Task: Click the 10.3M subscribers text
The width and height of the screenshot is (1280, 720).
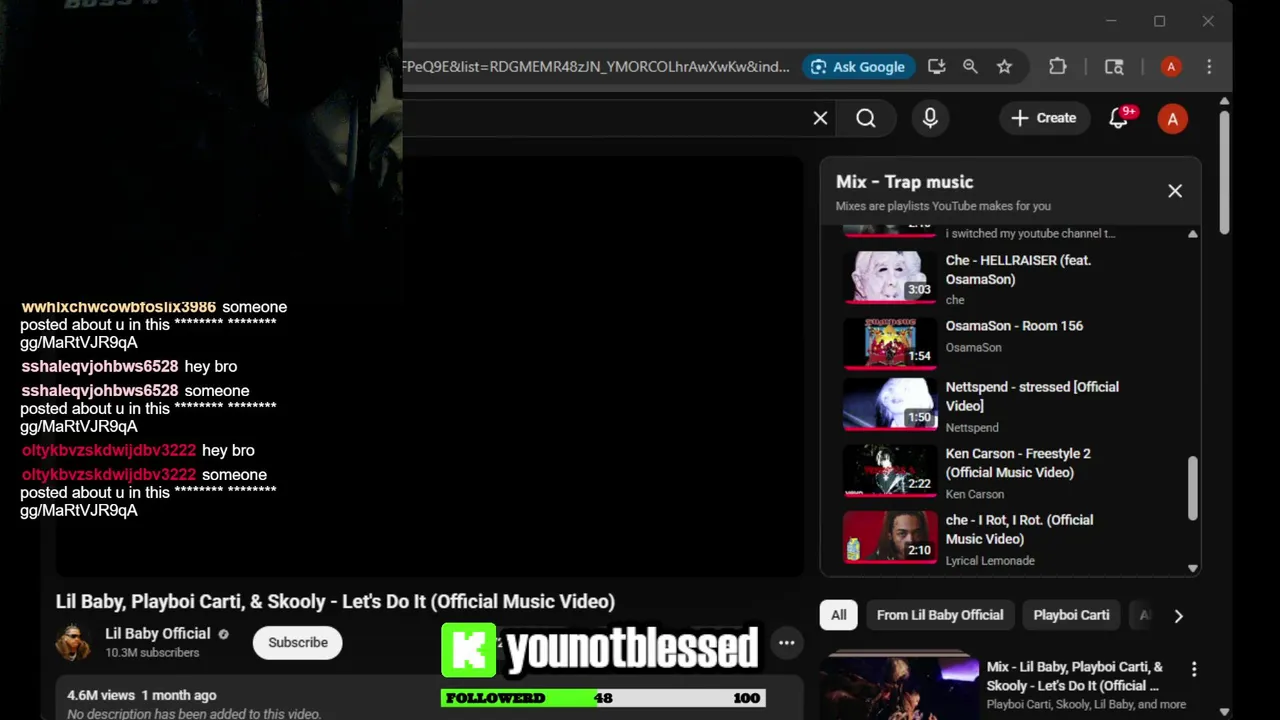Action: click(152, 653)
